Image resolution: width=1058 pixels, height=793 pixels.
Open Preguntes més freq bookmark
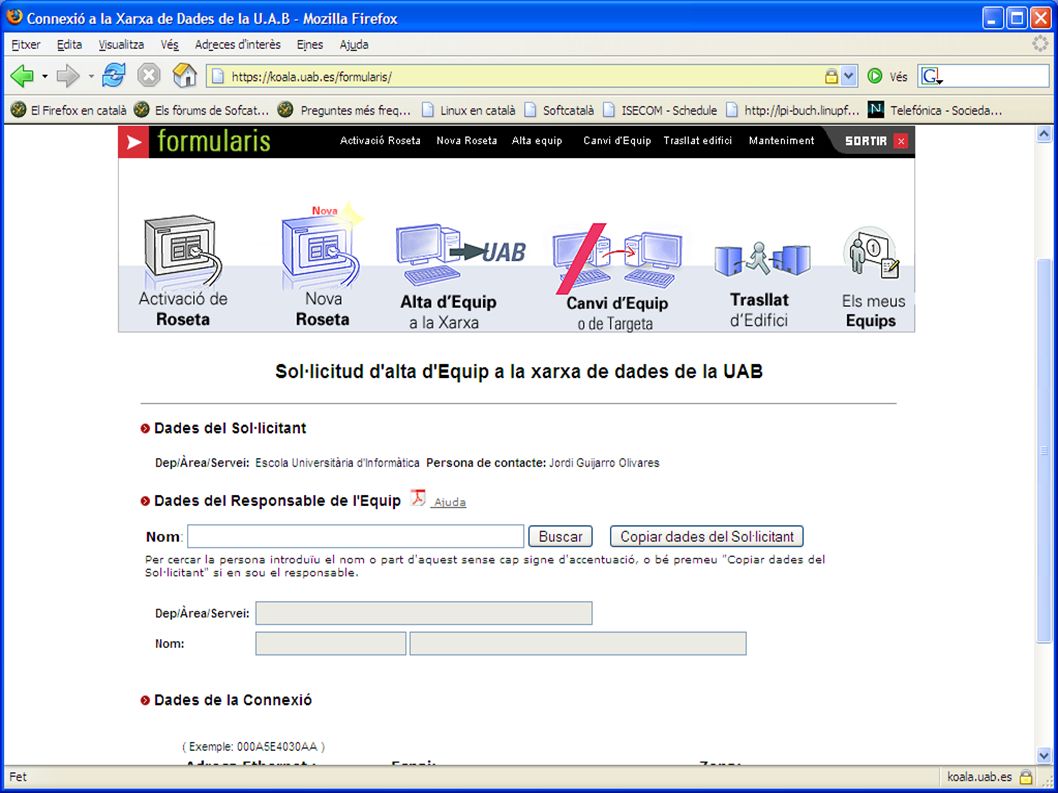345,110
